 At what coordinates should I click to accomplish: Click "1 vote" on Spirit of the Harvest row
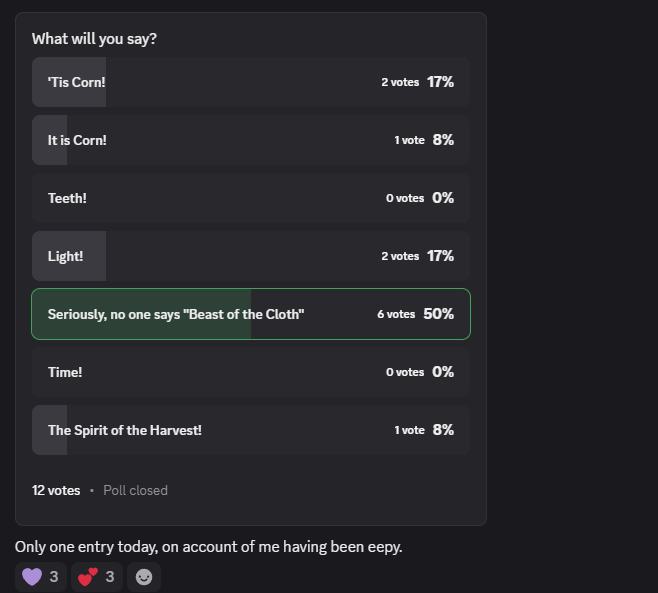click(x=410, y=430)
